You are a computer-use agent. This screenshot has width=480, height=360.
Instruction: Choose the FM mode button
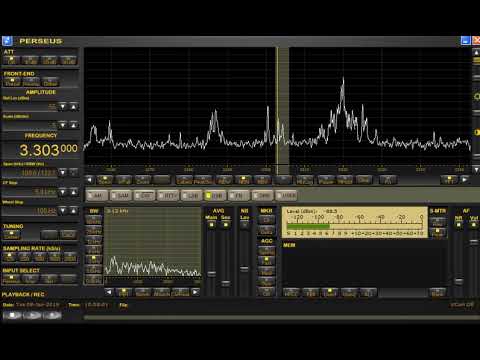(239, 195)
